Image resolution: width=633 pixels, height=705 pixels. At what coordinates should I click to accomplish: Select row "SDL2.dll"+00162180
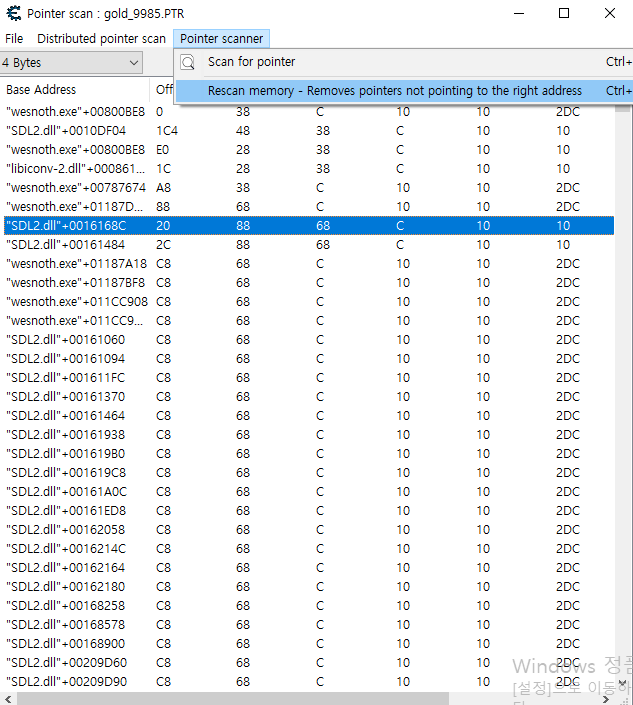(x=309, y=587)
